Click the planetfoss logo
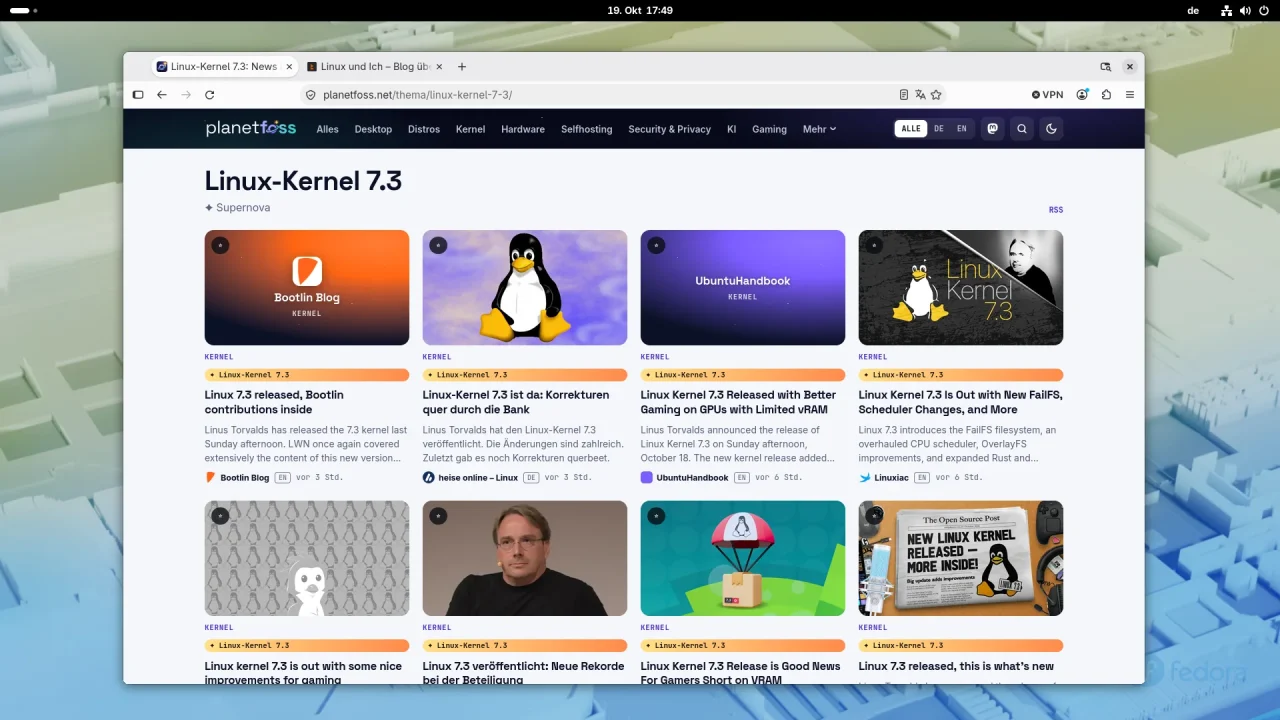 pyautogui.click(x=252, y=128)
